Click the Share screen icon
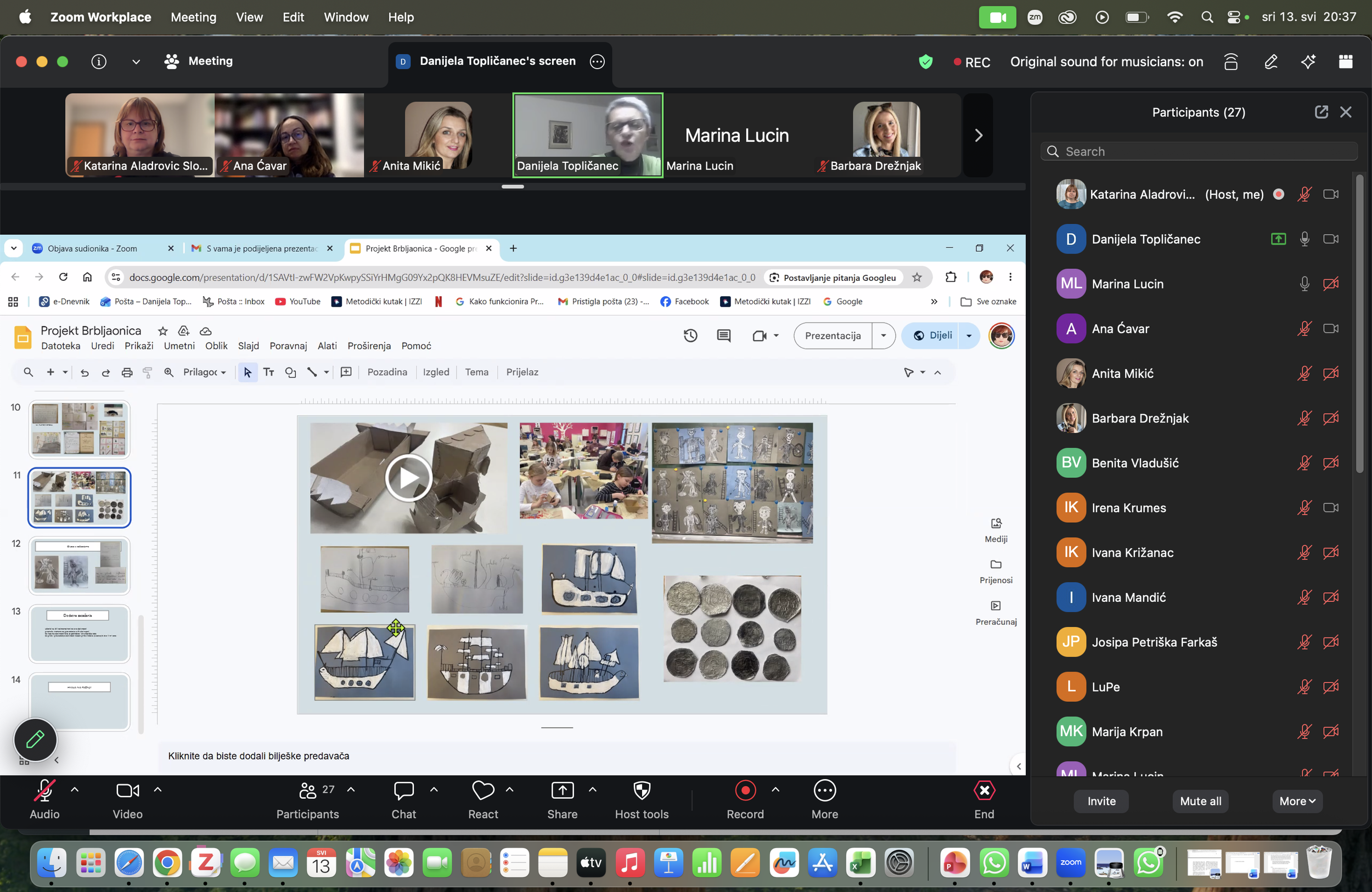The width and height of the screenshot is (1372, 892). (562, 791)
